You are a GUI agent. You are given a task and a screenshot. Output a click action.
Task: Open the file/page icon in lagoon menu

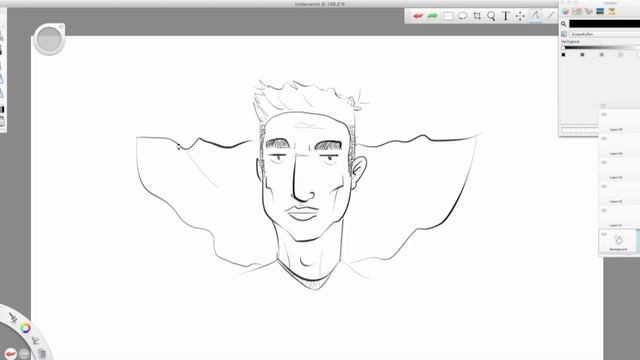pos(42,353)
